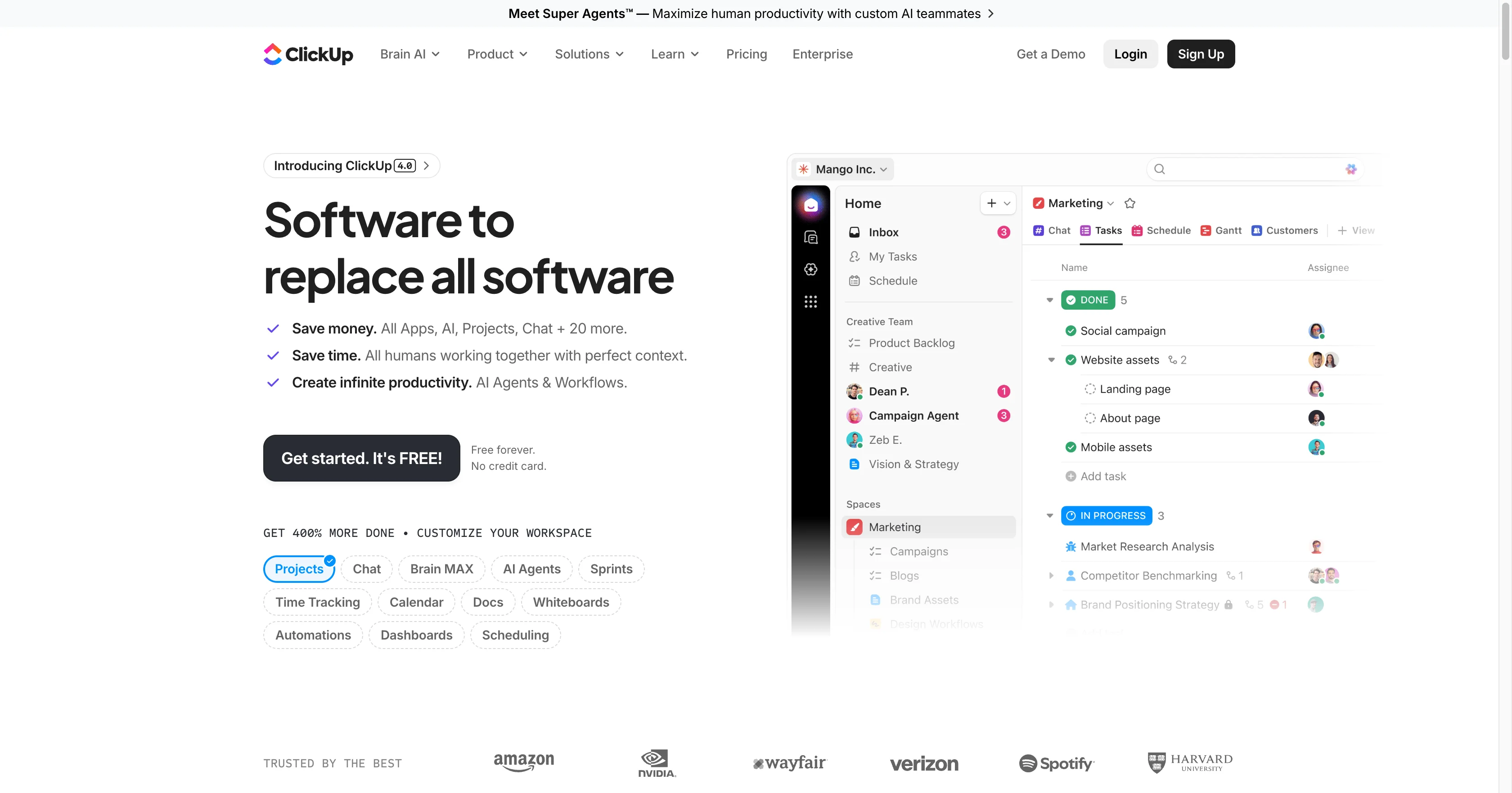Click the ClickUp logo
The height and width of the screenshot is (793, 1512).
pos(308,54)
